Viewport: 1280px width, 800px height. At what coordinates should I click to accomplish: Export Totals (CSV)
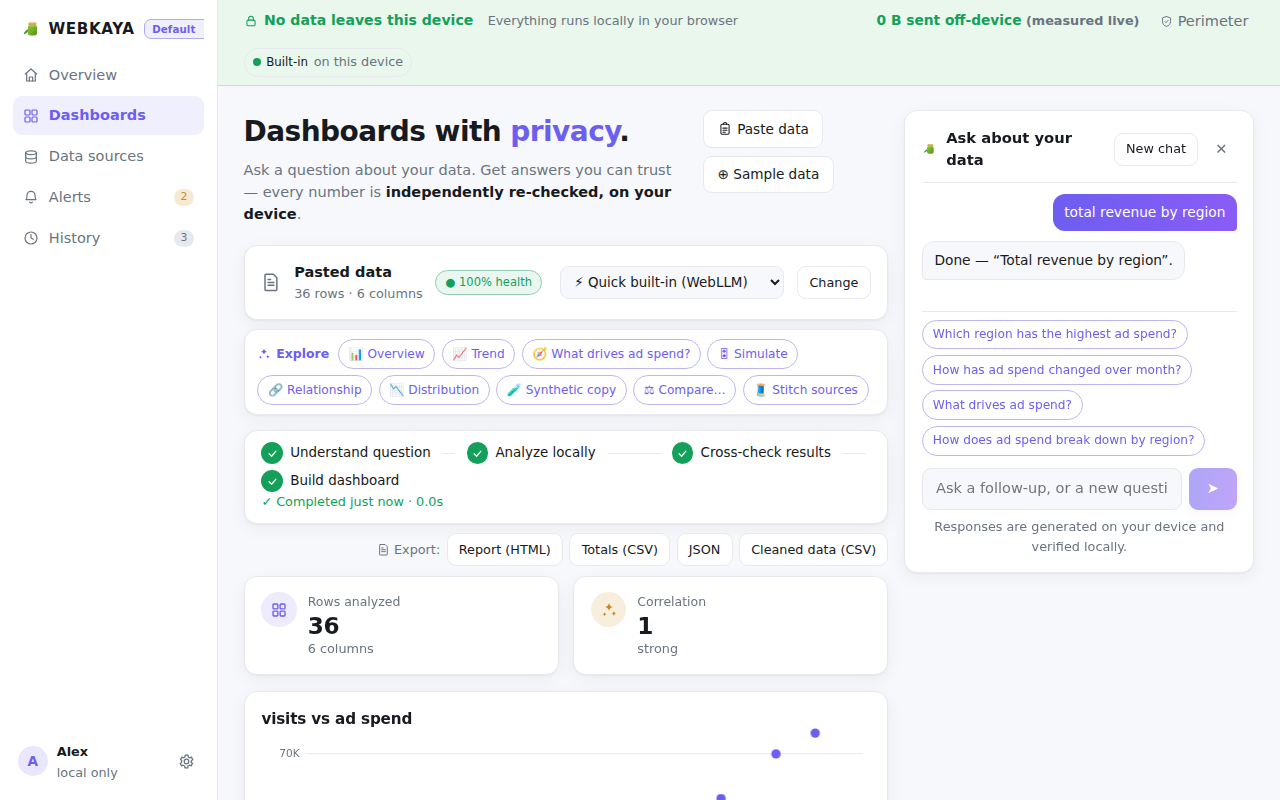[619, 550]
